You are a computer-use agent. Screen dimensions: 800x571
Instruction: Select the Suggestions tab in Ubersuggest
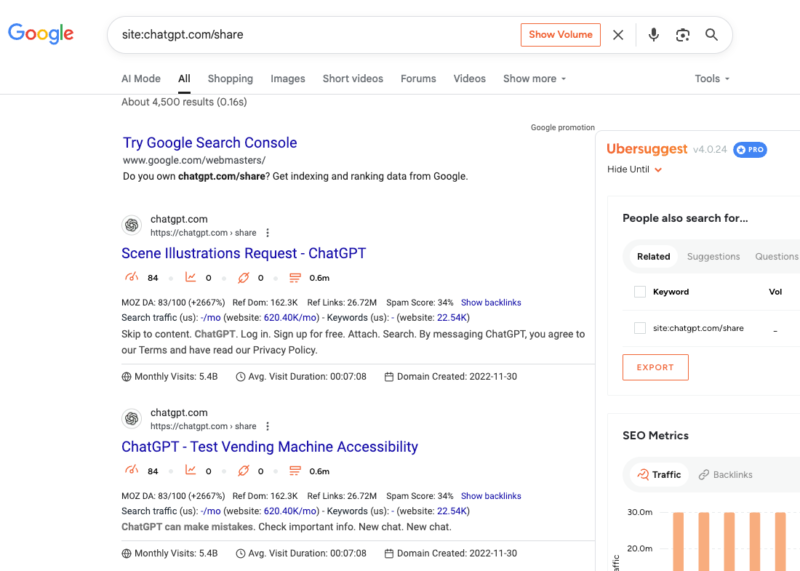pyautogui.click(x=713, y=256)
